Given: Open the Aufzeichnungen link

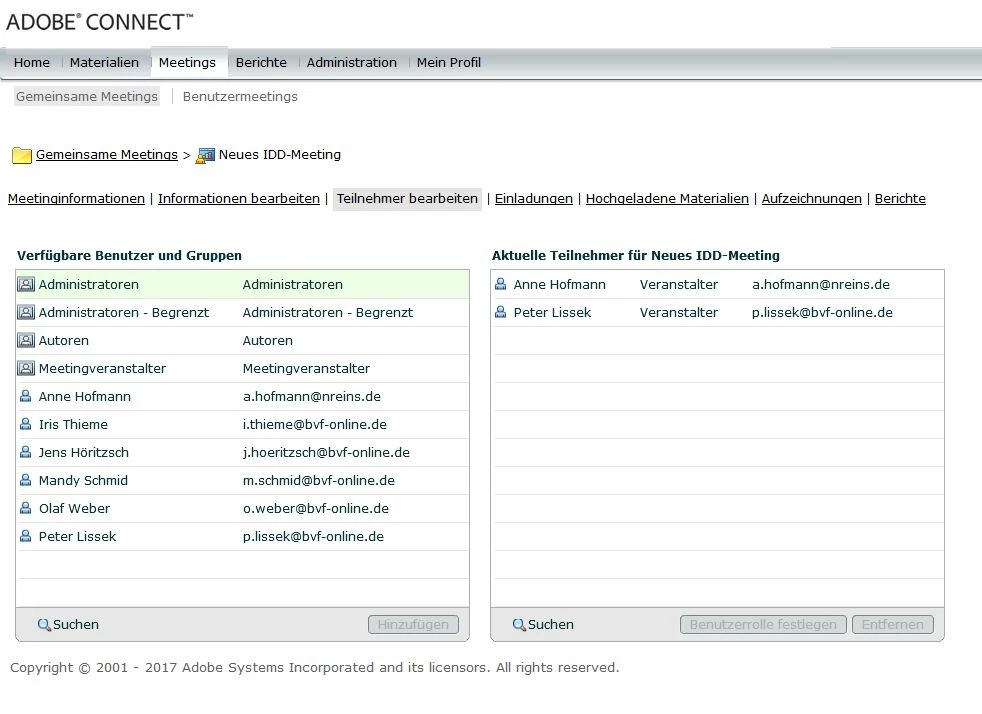Looking at the screenshot, I should click(812, 199).
